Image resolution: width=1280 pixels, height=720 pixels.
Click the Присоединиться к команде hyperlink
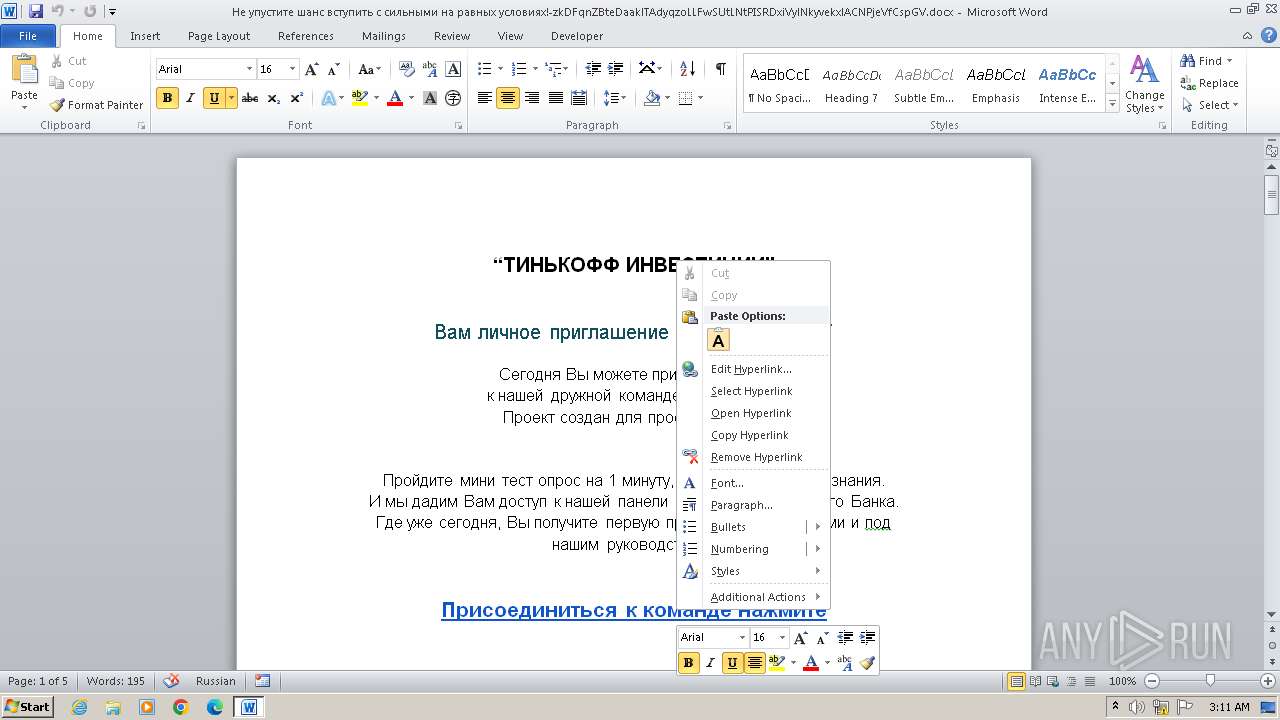[x=634, y=610]
